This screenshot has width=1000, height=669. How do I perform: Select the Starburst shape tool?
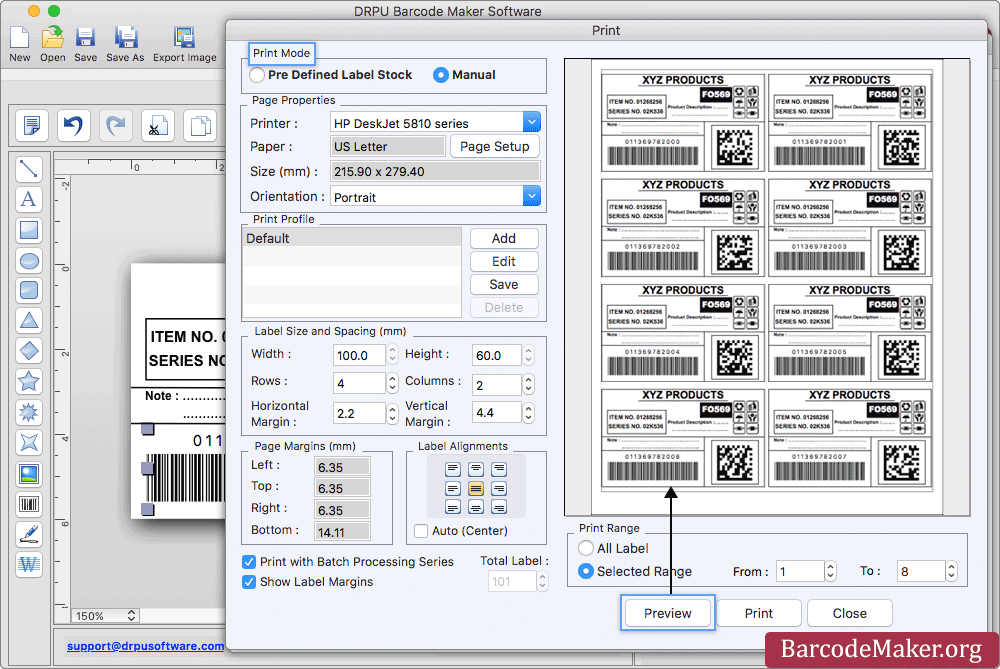coord(29,412)
